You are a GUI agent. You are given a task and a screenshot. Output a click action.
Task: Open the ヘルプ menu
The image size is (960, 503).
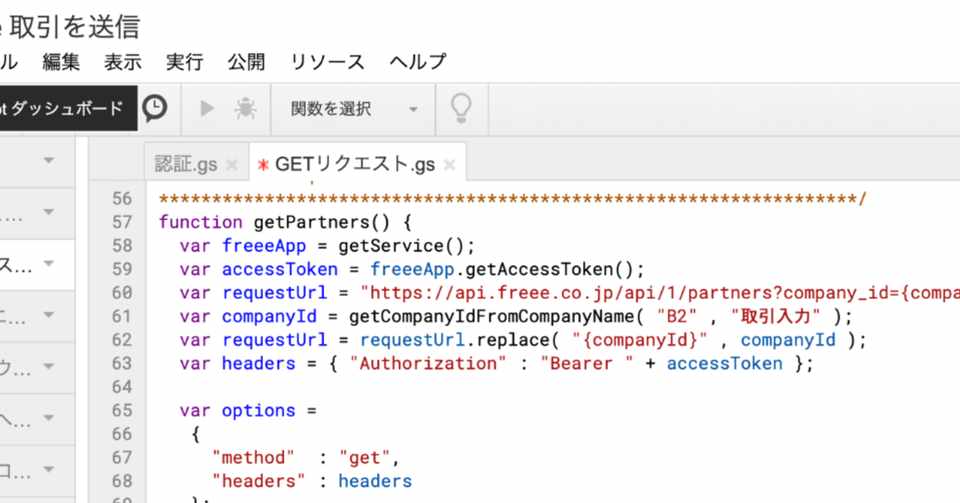pyautogui.click(x=418, y=62)
